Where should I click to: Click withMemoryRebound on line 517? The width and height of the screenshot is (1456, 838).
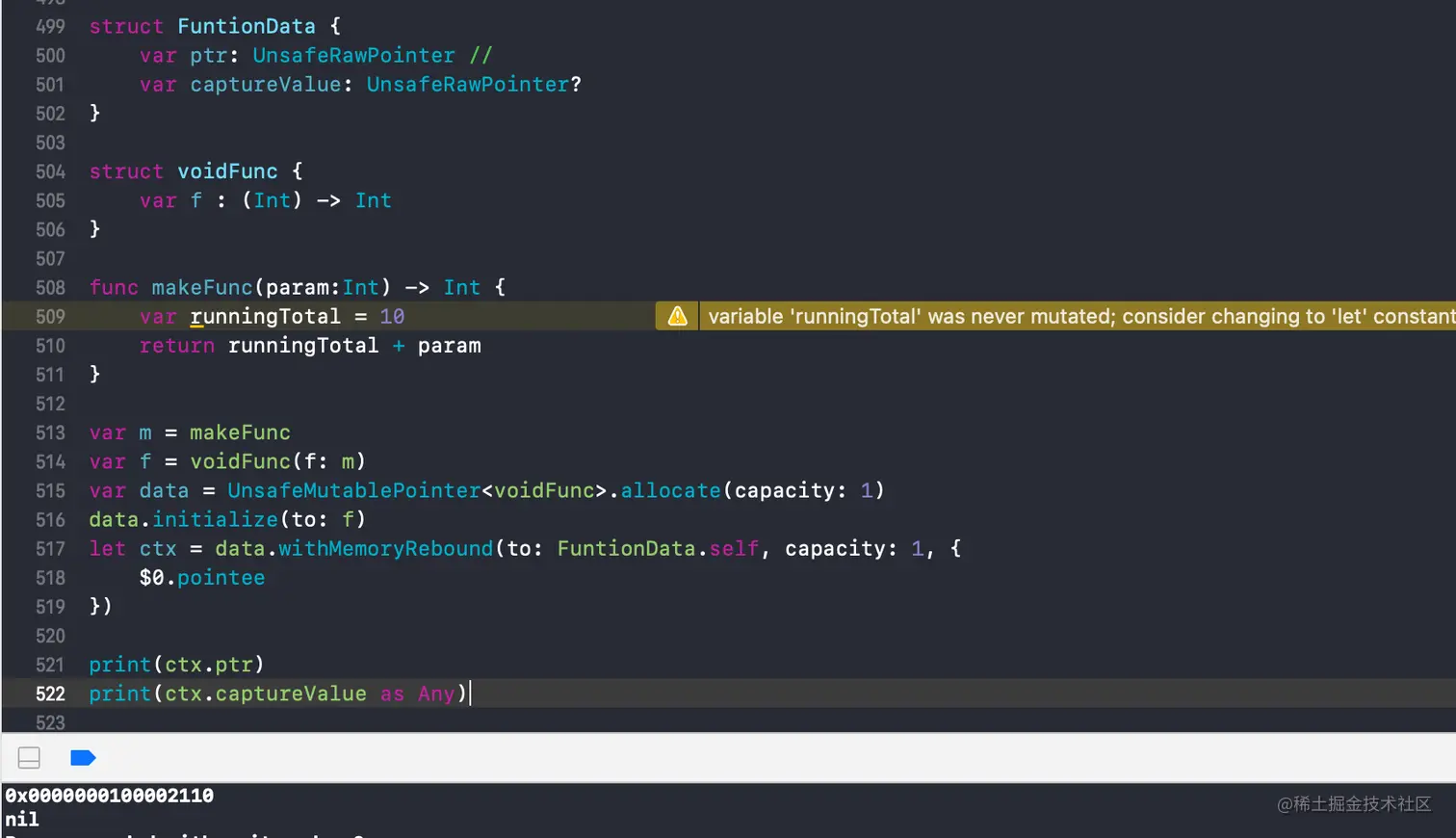(x=386, y=548)
